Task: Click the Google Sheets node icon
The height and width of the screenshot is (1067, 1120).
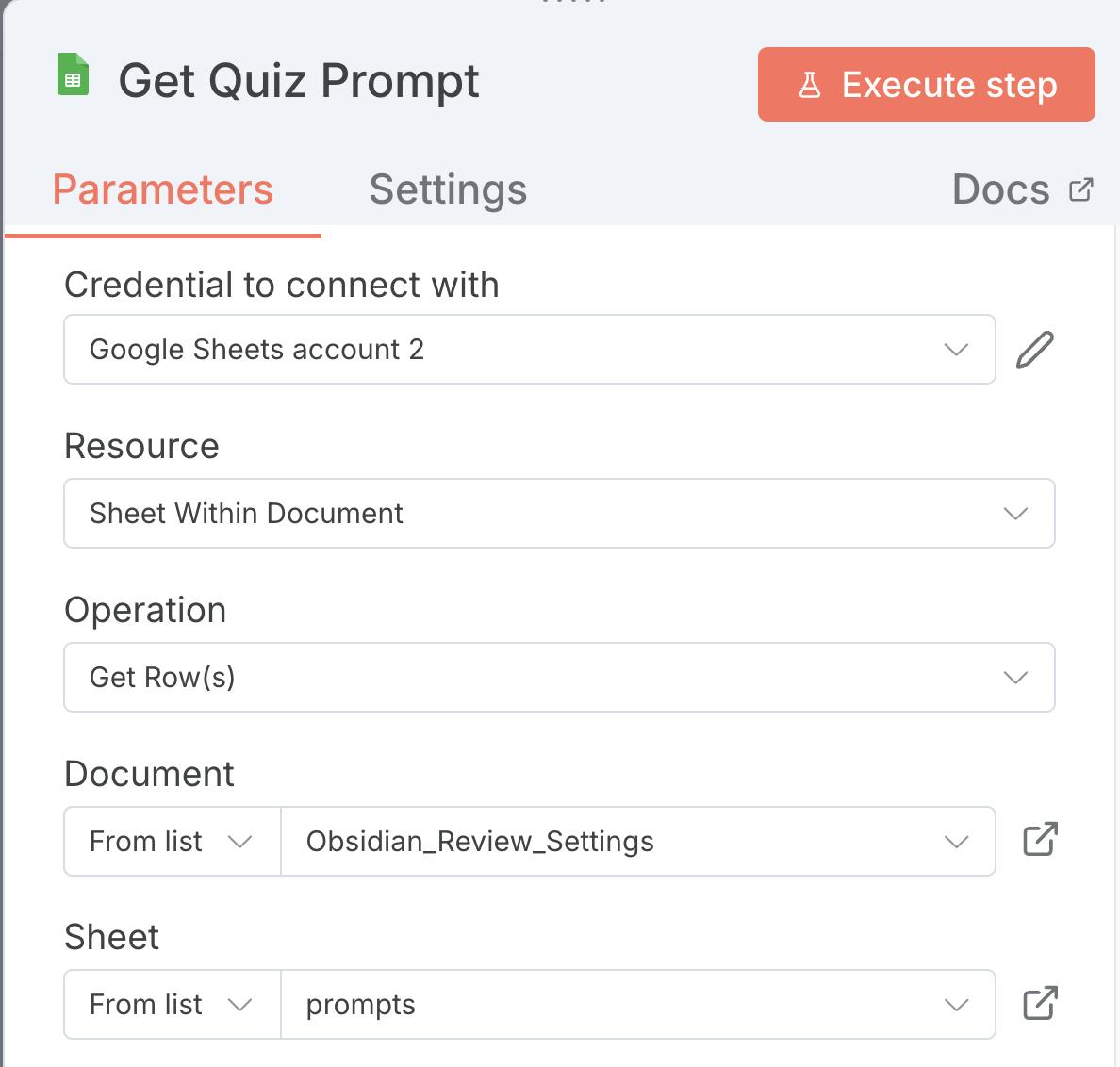Action: 74,75
